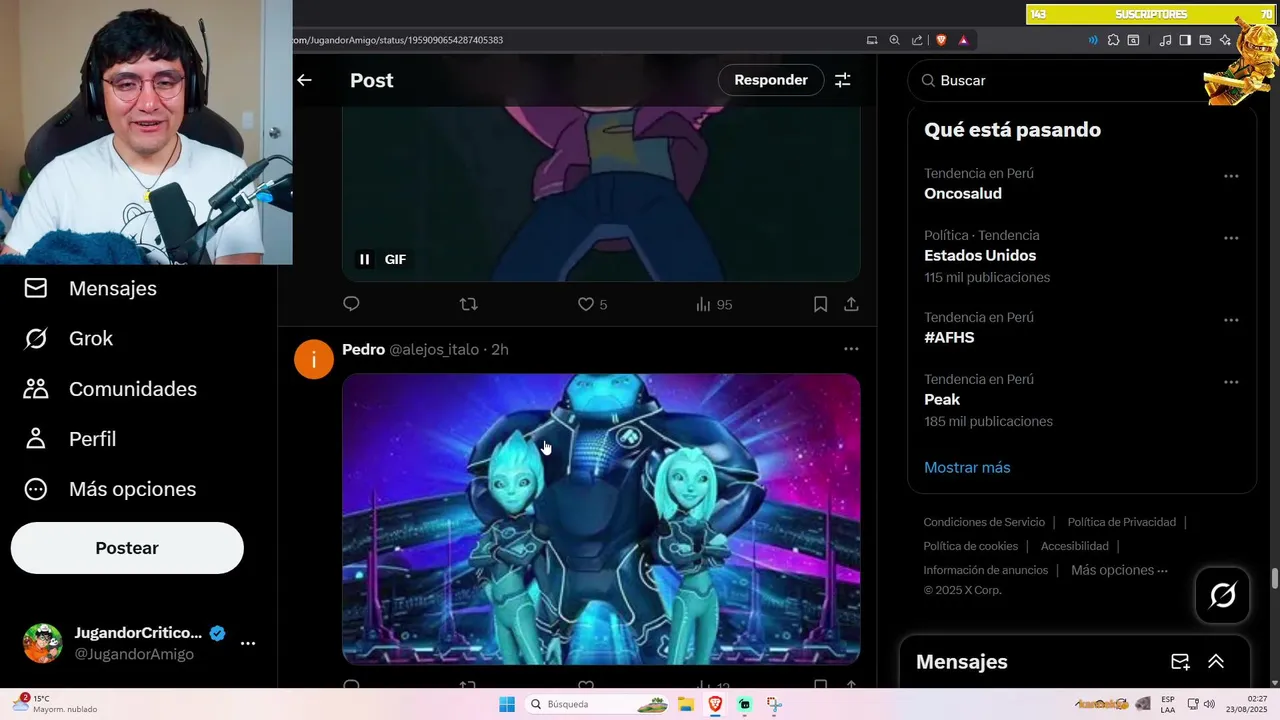This screenshot has width=1280, height=720.
Task: Toggle browser sidebar panel icon
Action: click(x=1185, y=40)
